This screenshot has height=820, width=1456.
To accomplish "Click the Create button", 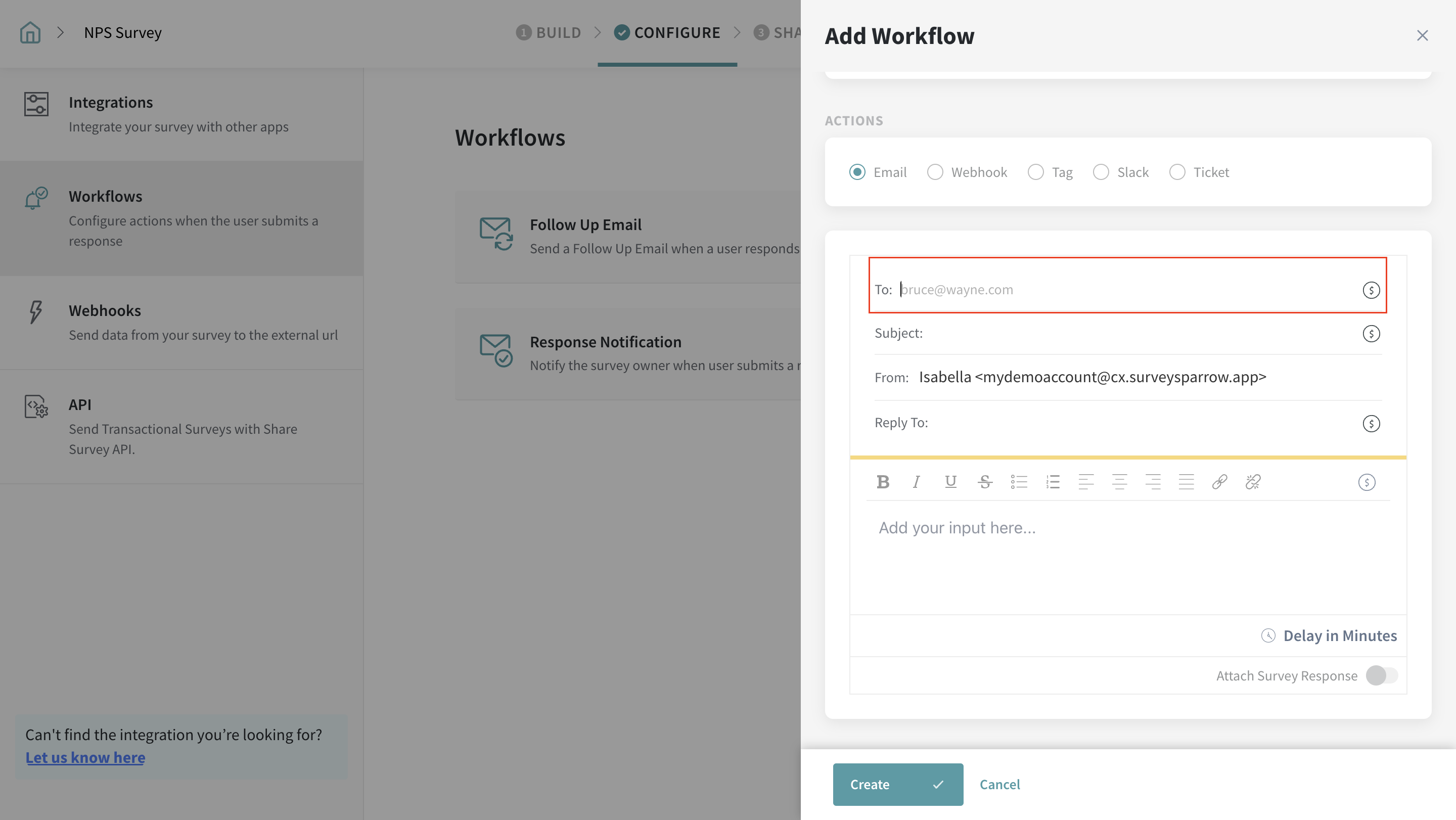I will point(897,785).
